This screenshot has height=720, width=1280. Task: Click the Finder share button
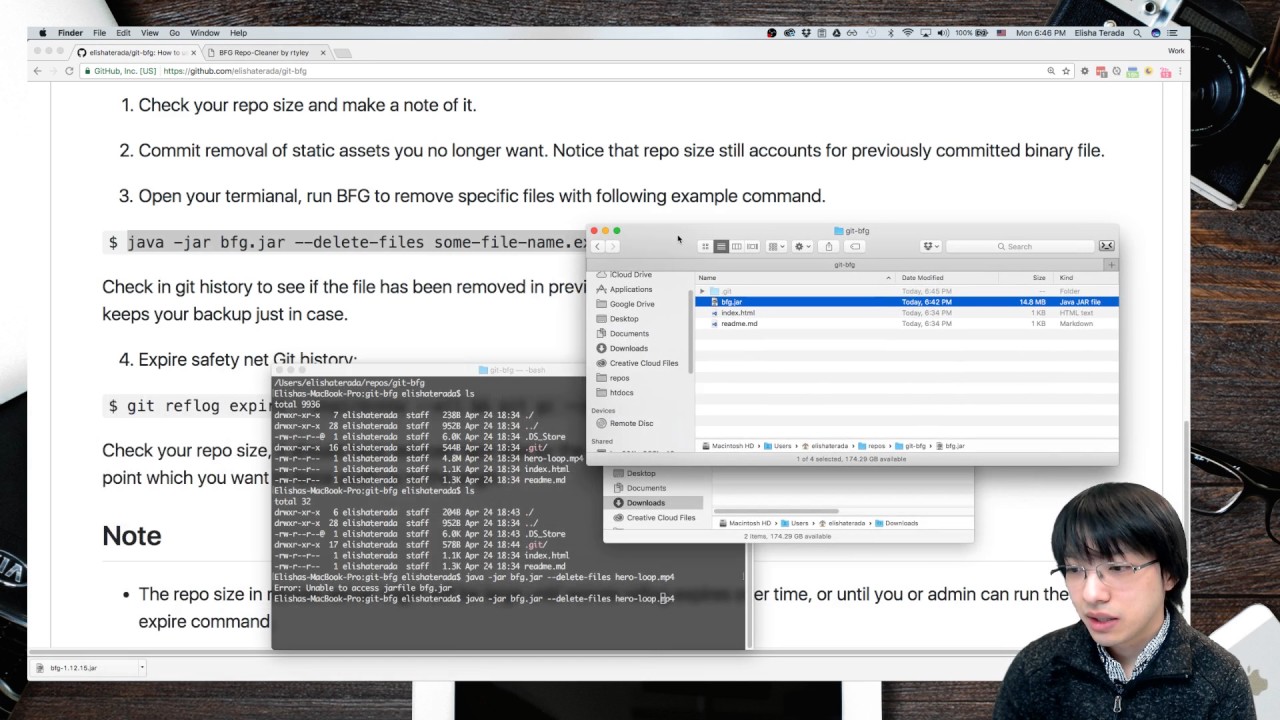tap(828, 246)
